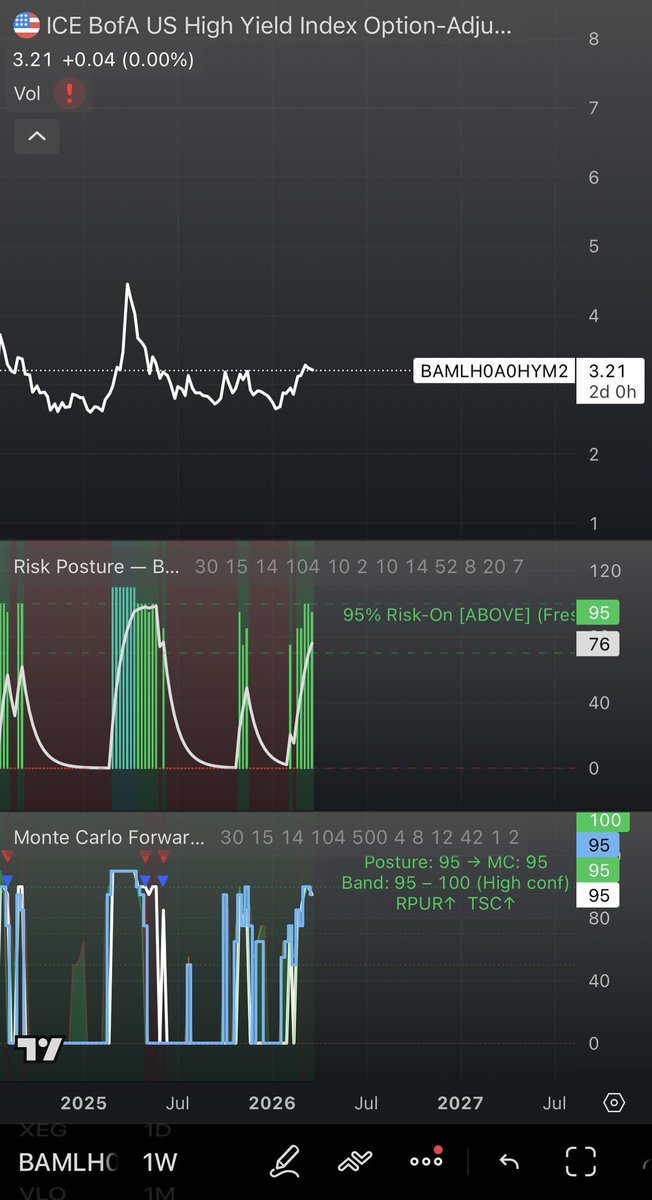This screenshot has width=652, height=1200.
Task: Click the BAMLH0A0HYM2 price label
Action: coord(494,371)
